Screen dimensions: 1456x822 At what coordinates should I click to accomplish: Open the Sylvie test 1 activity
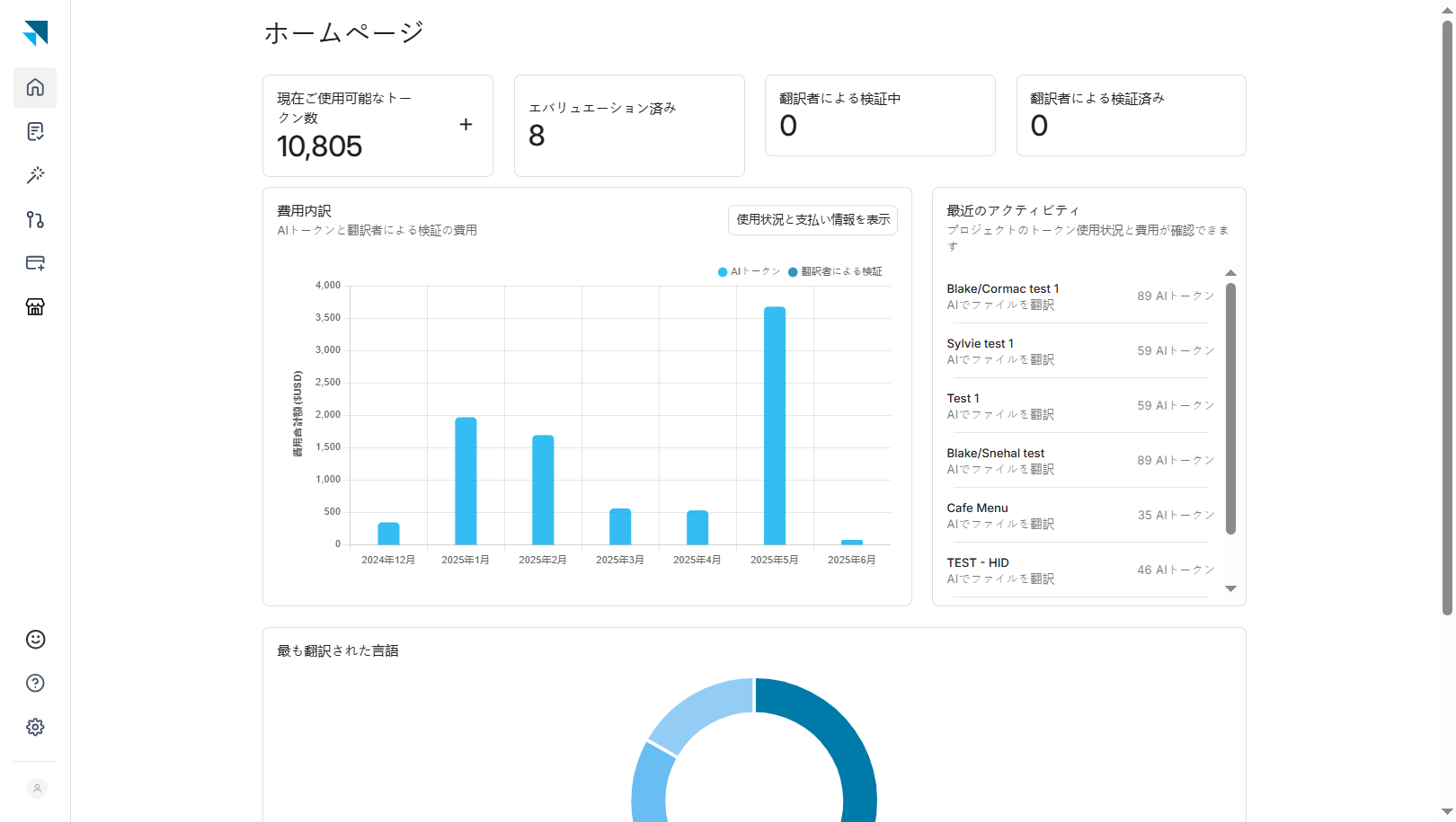coord(1080,351)
